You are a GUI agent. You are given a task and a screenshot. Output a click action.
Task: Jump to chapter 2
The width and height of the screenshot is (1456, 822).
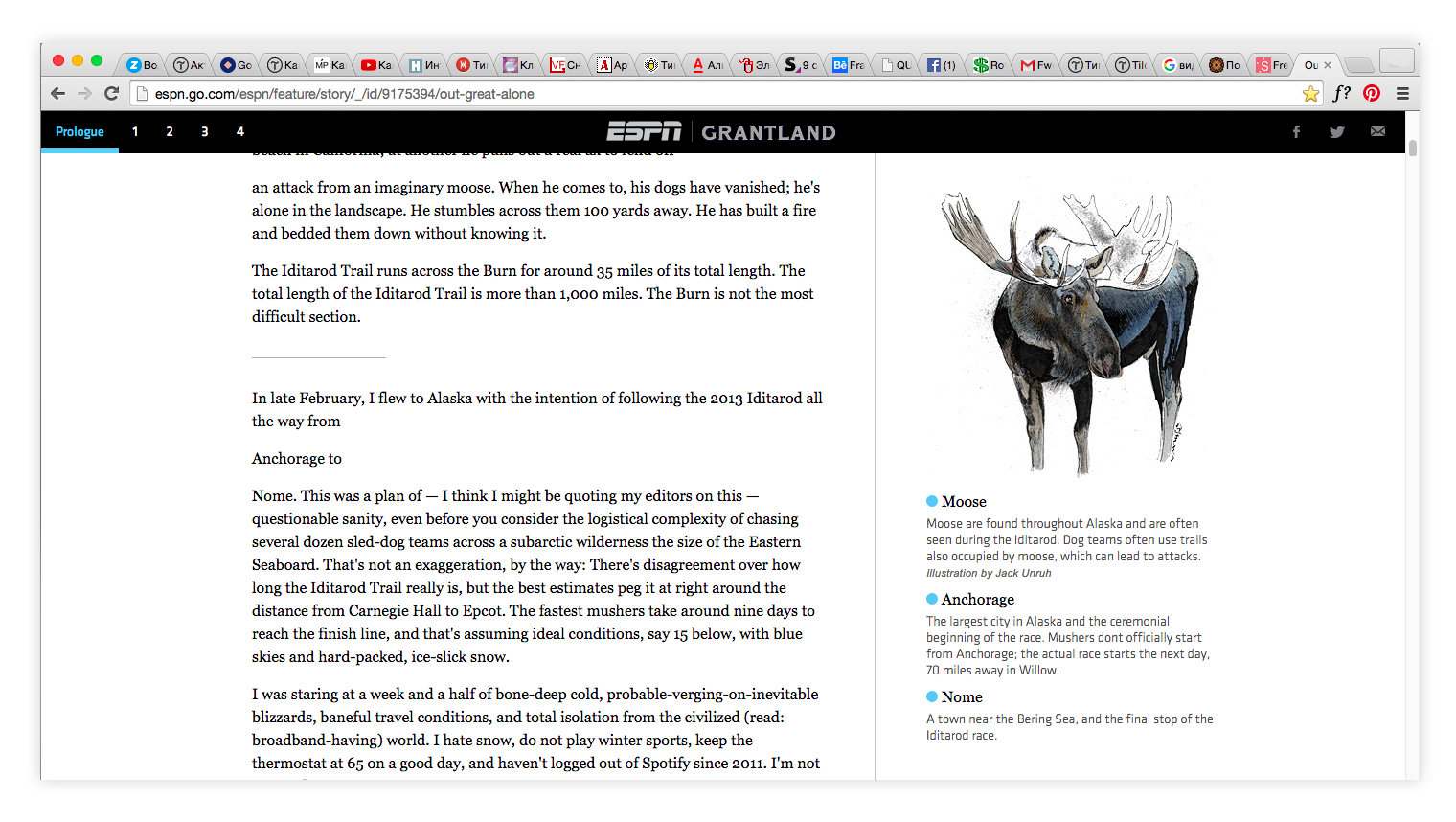(170, 132)
